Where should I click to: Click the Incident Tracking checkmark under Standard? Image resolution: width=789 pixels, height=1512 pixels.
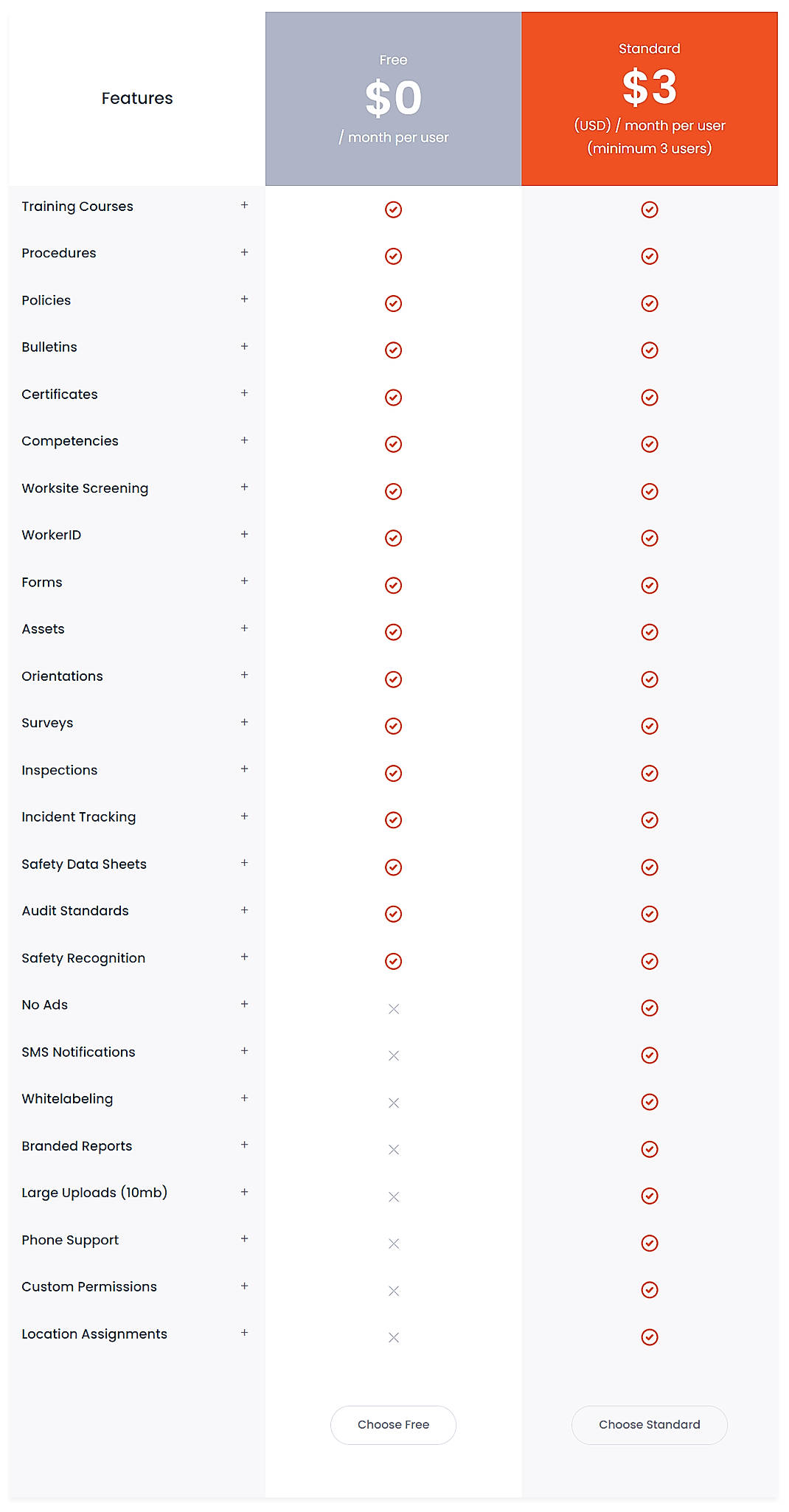(x=650, y=819)
